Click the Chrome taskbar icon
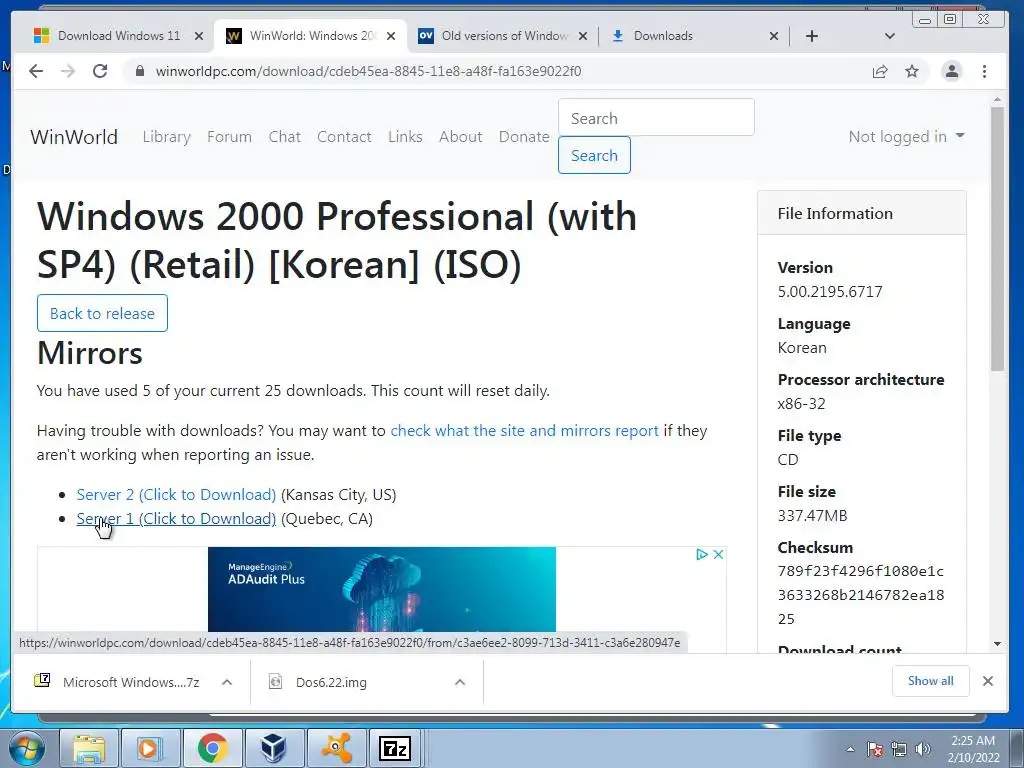 tap(213, 748)
